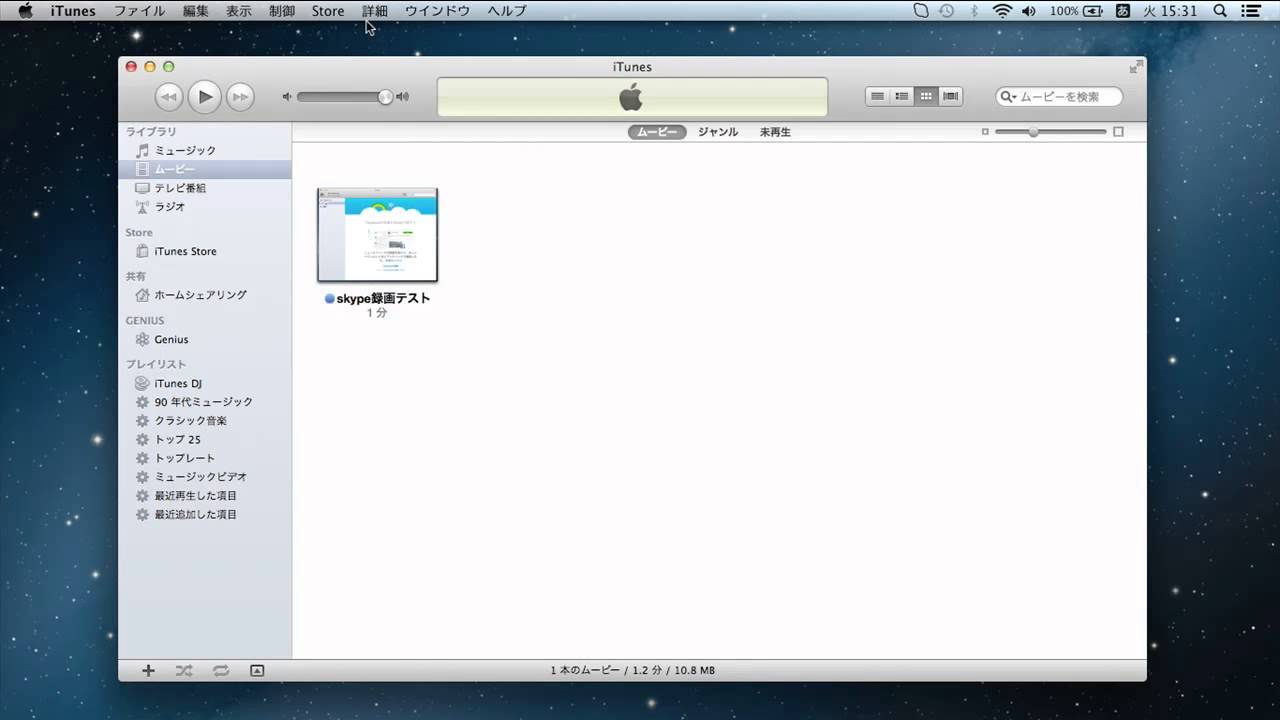Click the low-volume speaker icon
Image resolution: width=1280 pixels, height=720 pixels.
pyautogui.click(x=287, y=97)
